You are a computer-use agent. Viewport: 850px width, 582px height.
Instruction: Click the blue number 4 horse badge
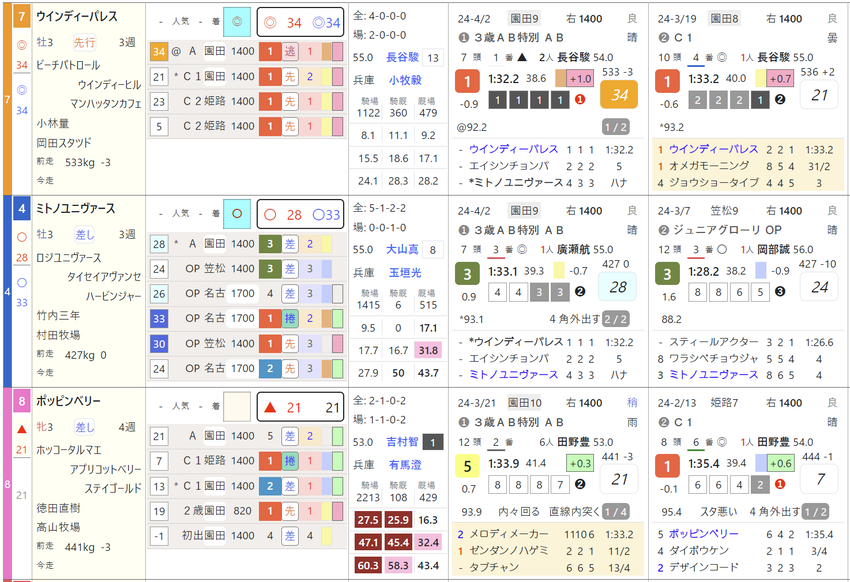[x=22, y=209]
